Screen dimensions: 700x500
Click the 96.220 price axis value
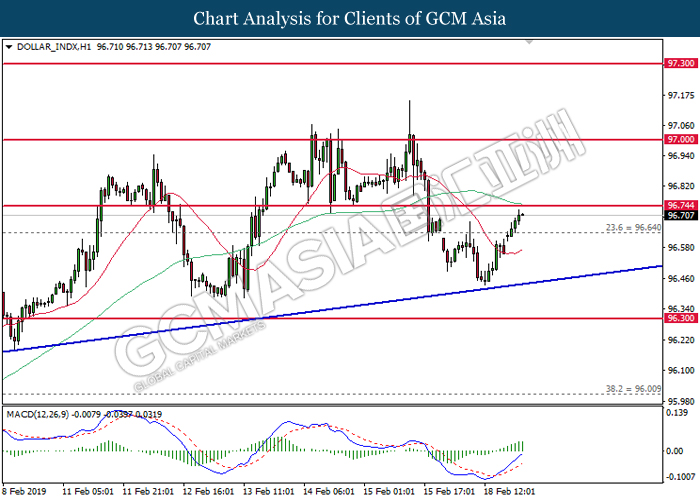point(681,340)
